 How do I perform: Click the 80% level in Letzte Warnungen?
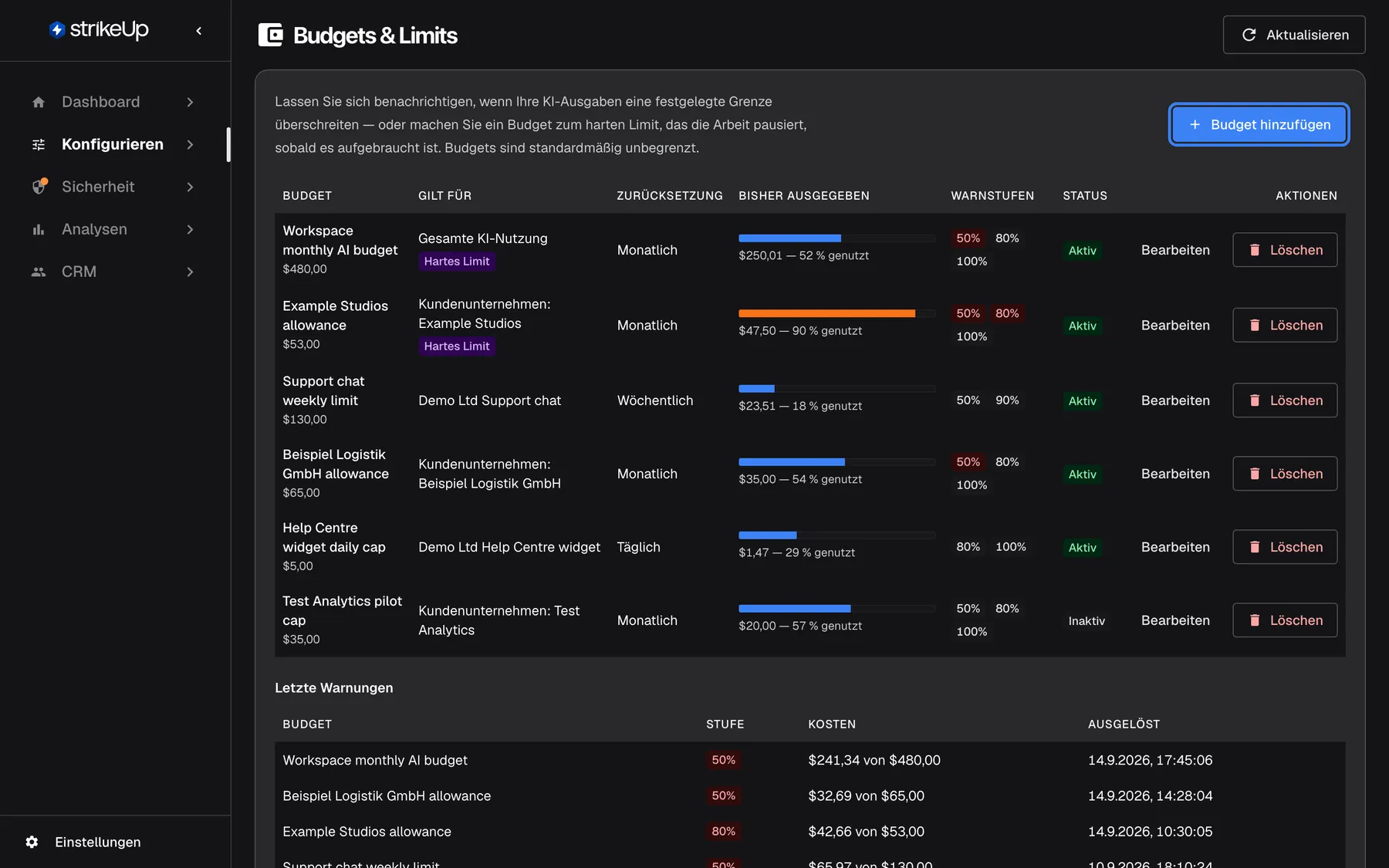coord(723,832)
